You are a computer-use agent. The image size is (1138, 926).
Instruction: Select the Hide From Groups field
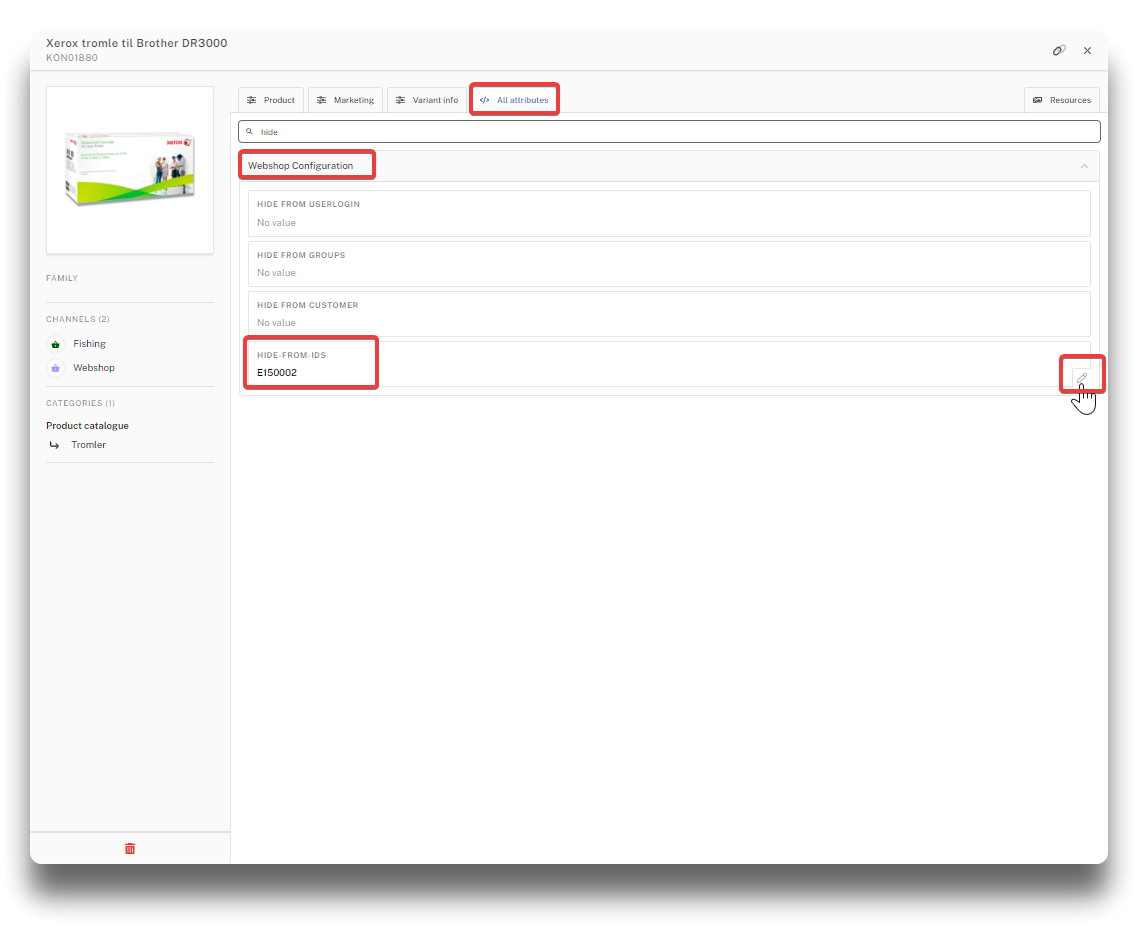click(669, 264)
